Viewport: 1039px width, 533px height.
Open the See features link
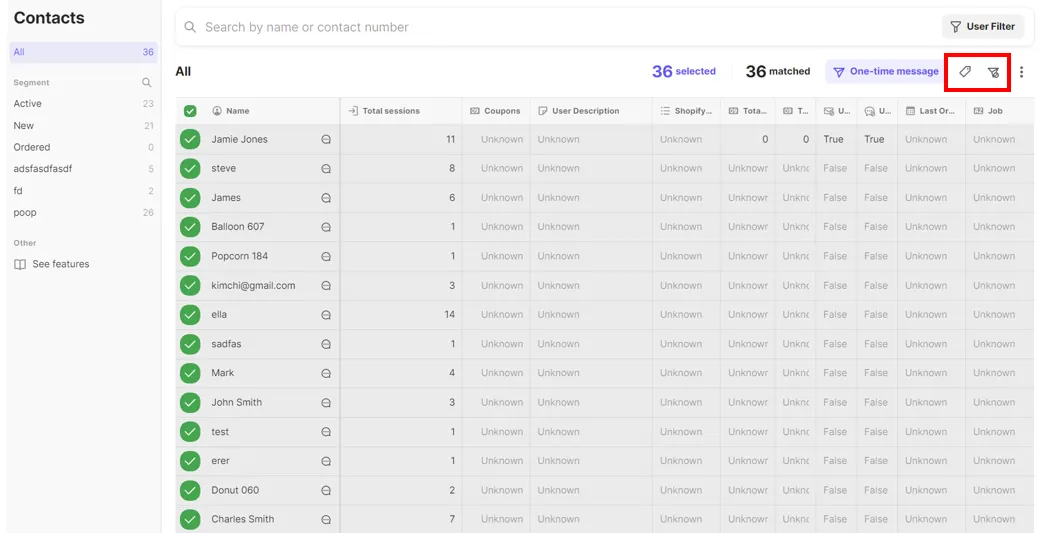coord(61,264)
